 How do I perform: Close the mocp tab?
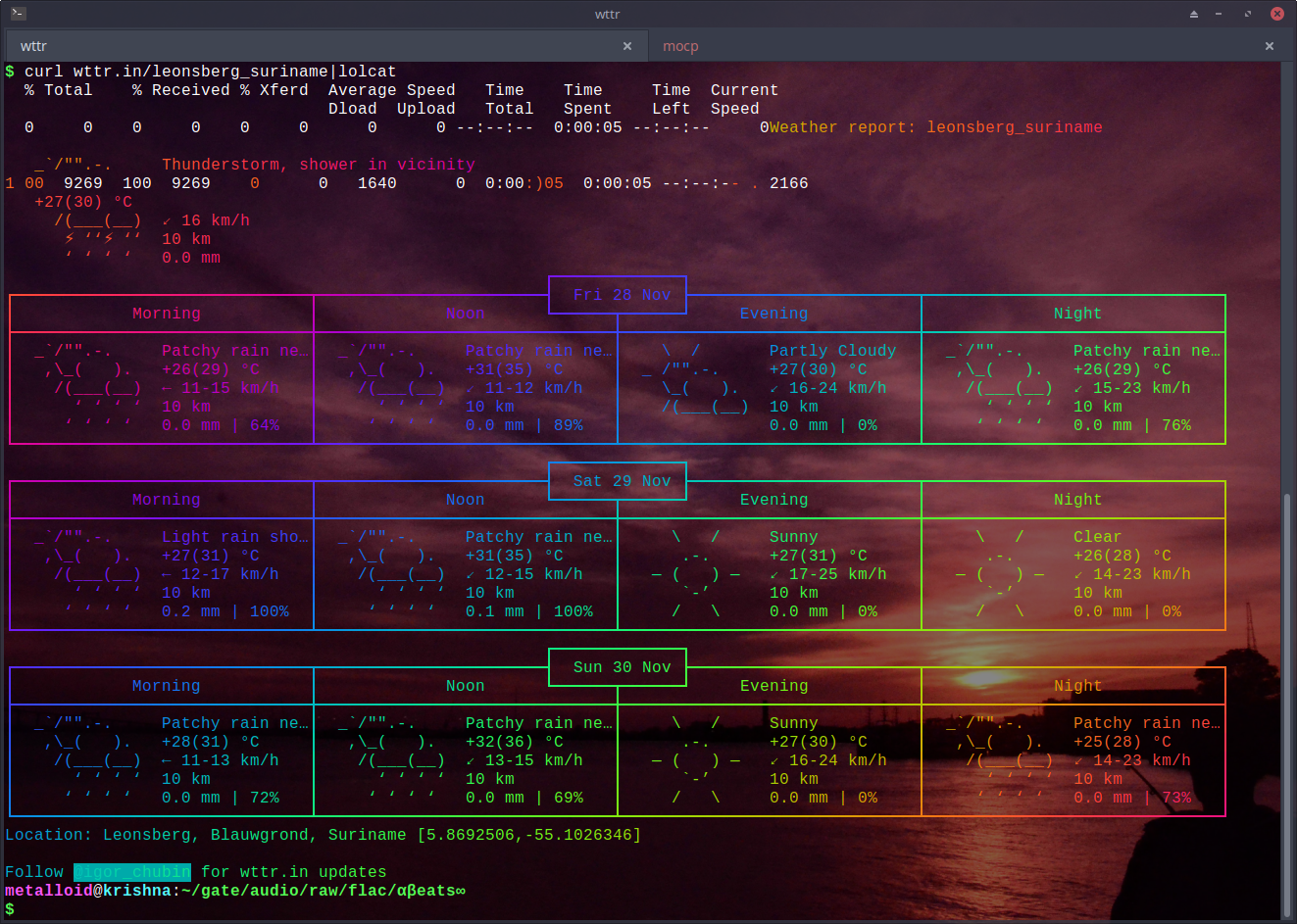(x=1270, y=46)
